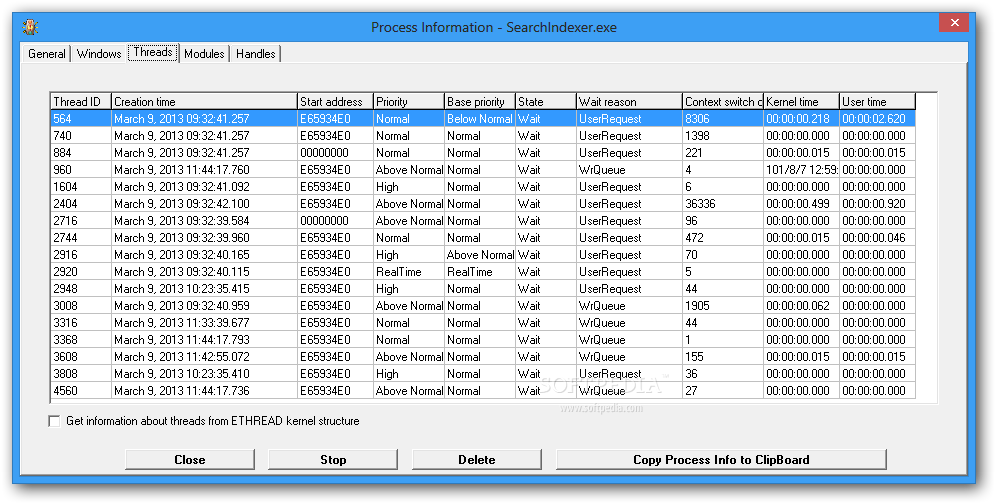Click the Below Normal base priority cell
Screen dimensions: 996x504
pyautogui.click(x=480, y=119)
